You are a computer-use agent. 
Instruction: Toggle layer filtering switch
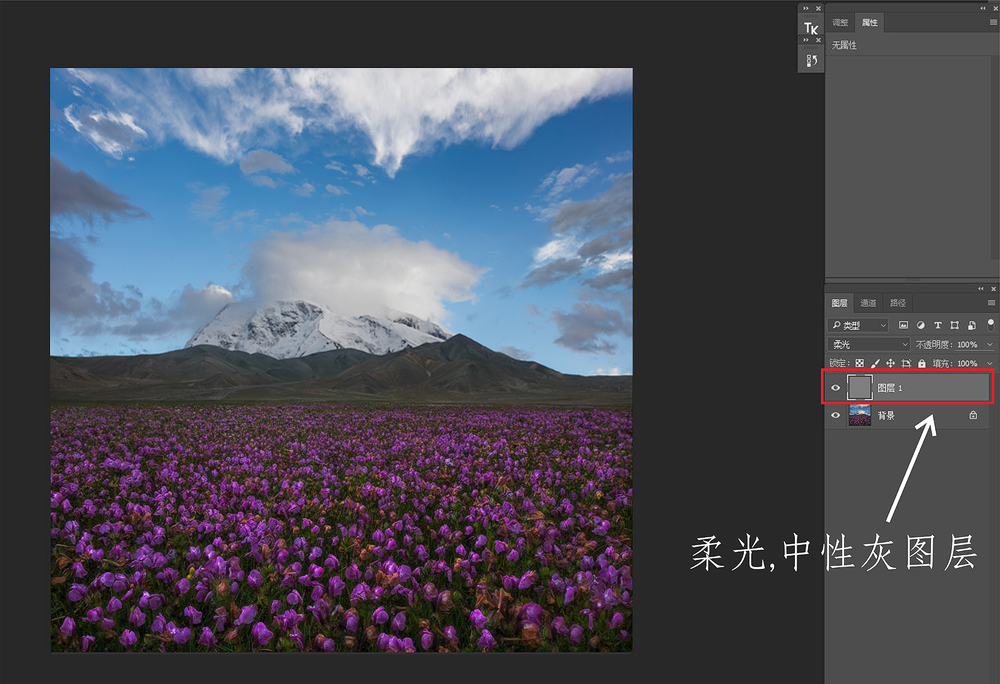[990, 324]
